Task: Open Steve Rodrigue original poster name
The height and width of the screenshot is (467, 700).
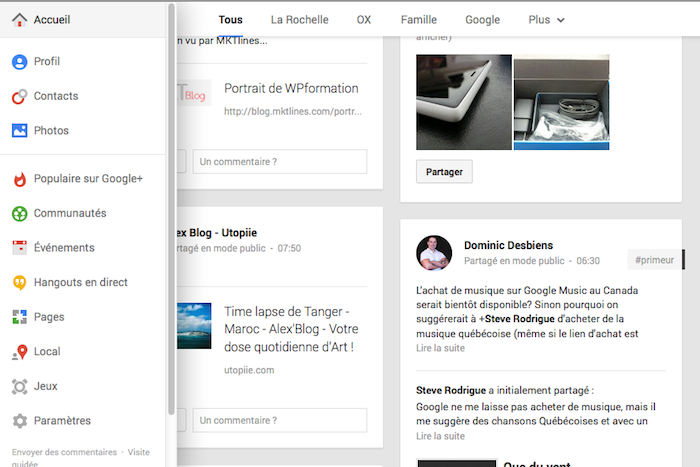Action: (x=451, y=390)
